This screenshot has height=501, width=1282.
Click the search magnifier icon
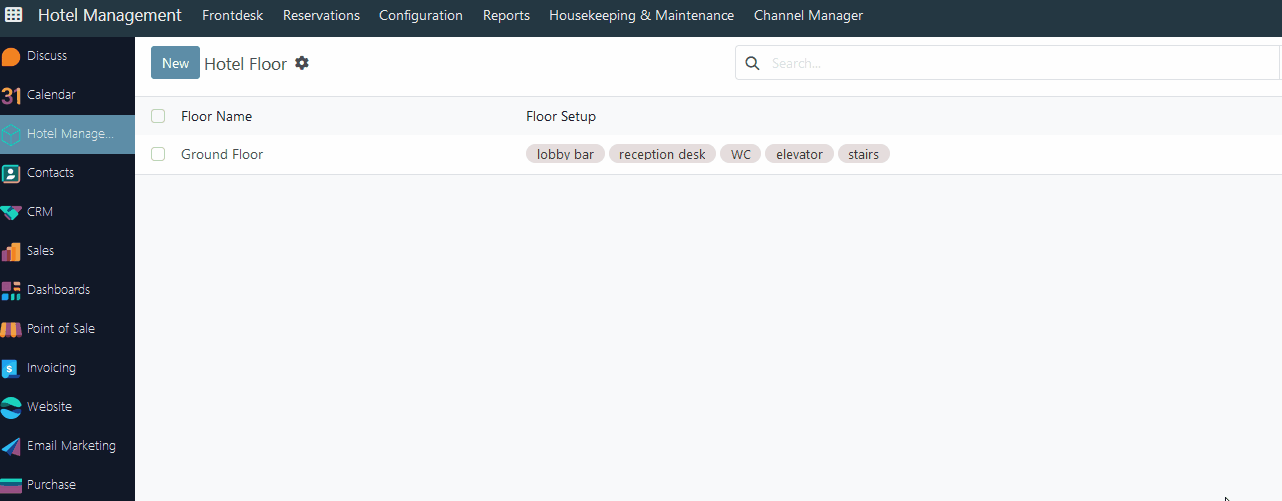pos(753,63)
